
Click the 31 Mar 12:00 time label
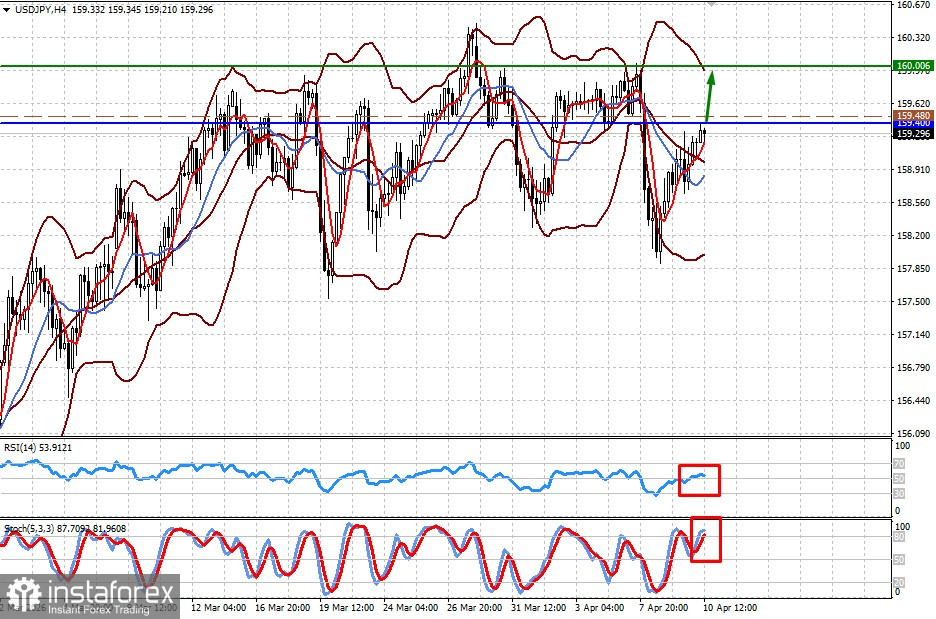click(x=538, y=608)
